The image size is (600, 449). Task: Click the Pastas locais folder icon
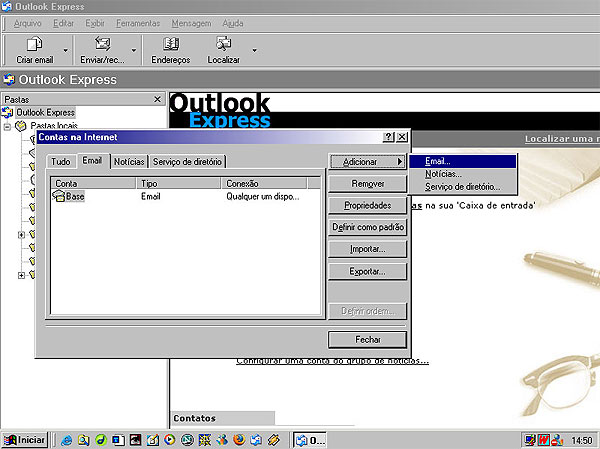click(21, 126)
